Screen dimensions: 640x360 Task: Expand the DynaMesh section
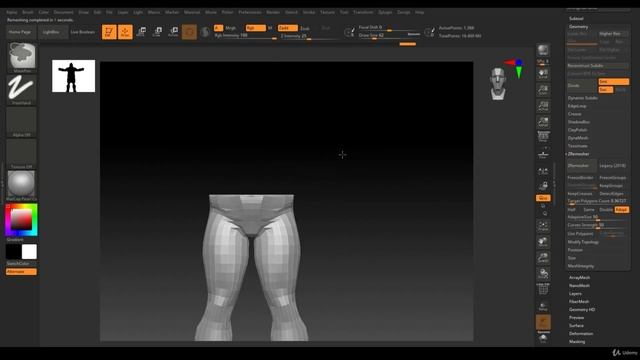[578, 138]
